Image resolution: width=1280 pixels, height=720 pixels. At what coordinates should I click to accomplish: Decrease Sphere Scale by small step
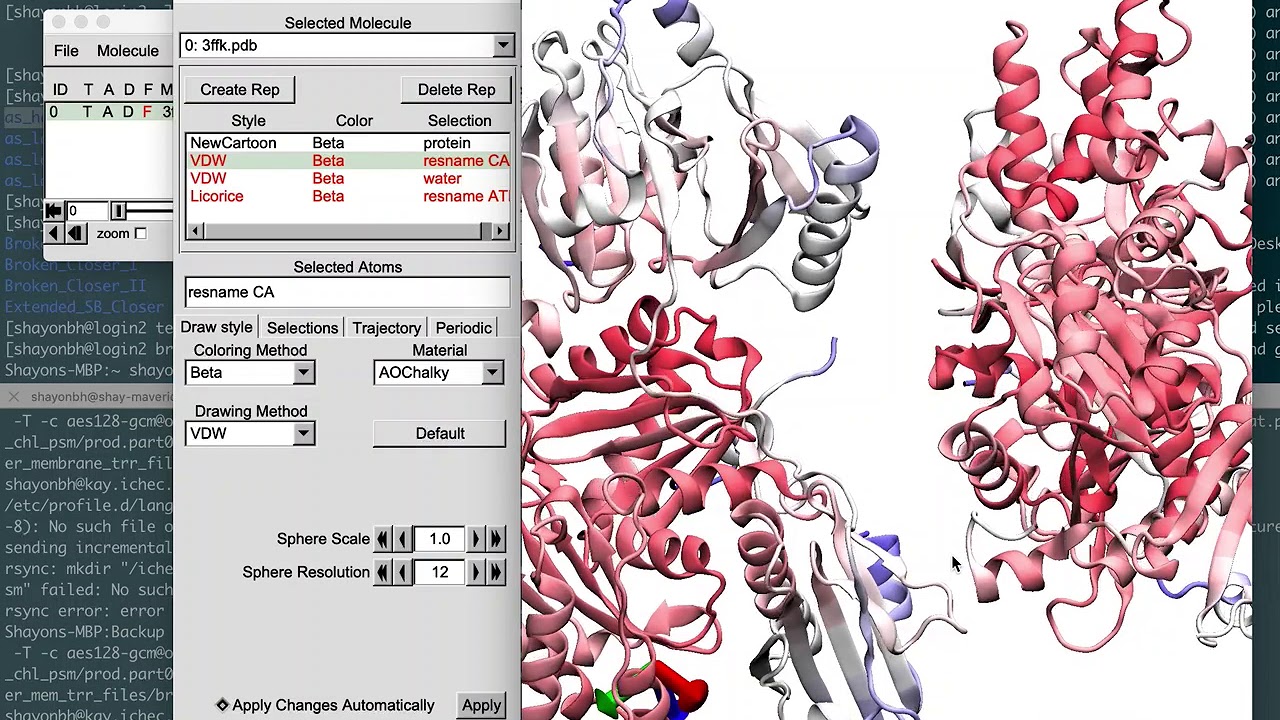tap(402, 539)
